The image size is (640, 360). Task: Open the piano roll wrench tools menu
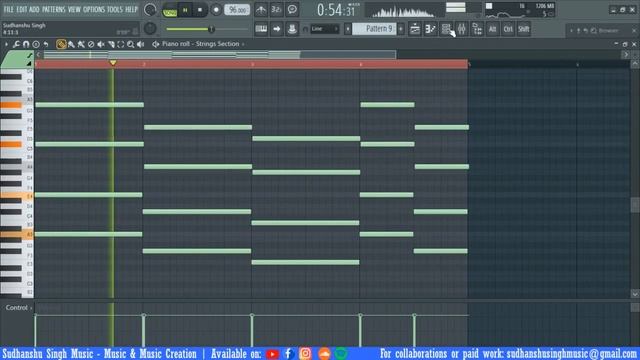(16, 44)
